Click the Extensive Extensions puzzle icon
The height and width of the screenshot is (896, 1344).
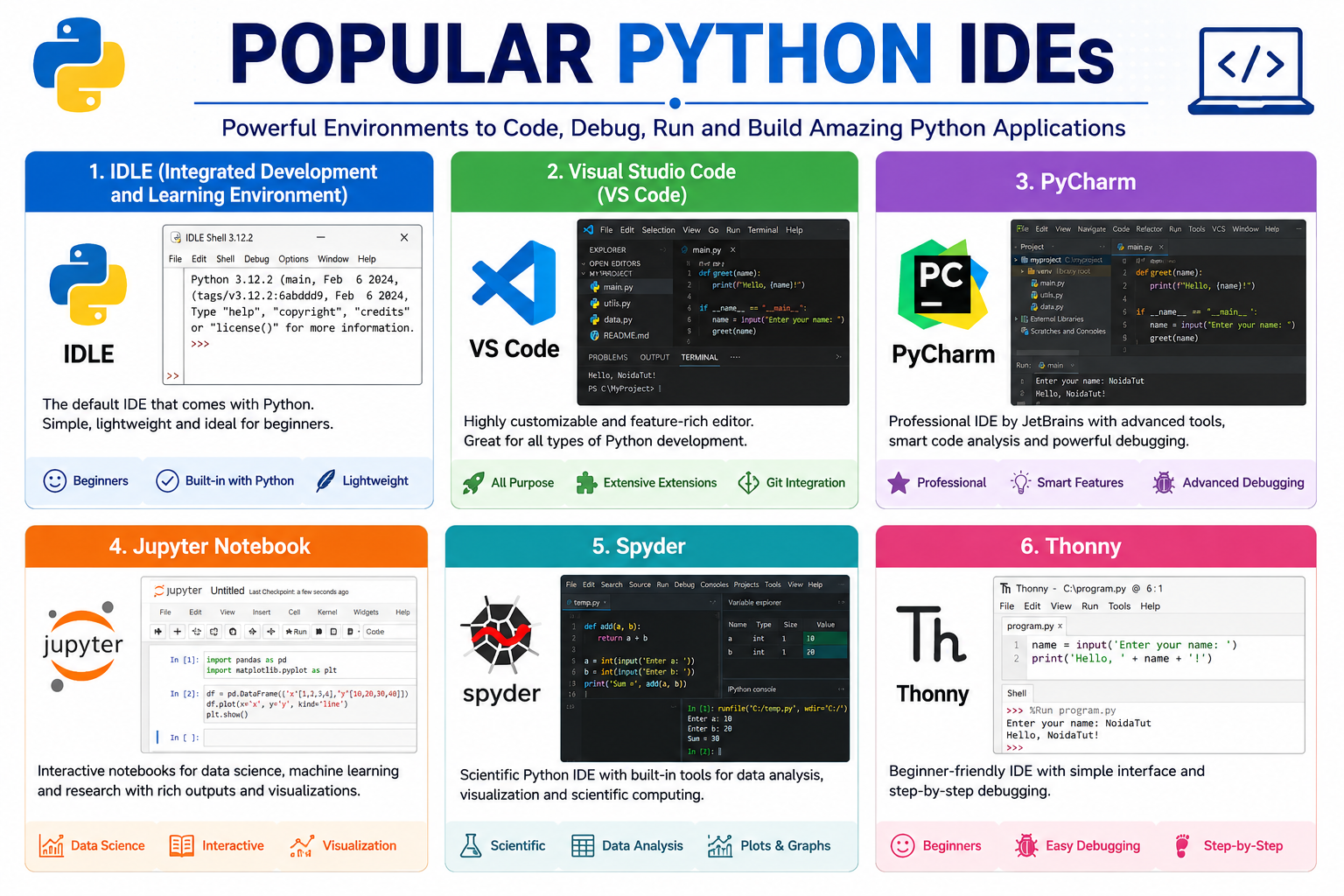coord(586,482)
